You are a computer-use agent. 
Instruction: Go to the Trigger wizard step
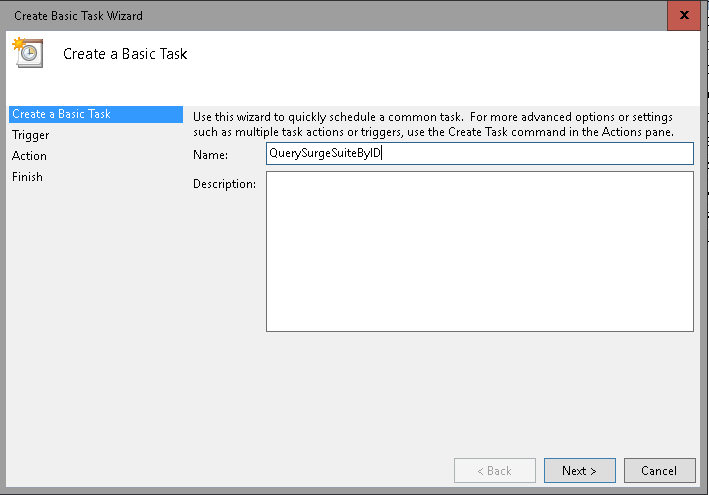point(30,135)
